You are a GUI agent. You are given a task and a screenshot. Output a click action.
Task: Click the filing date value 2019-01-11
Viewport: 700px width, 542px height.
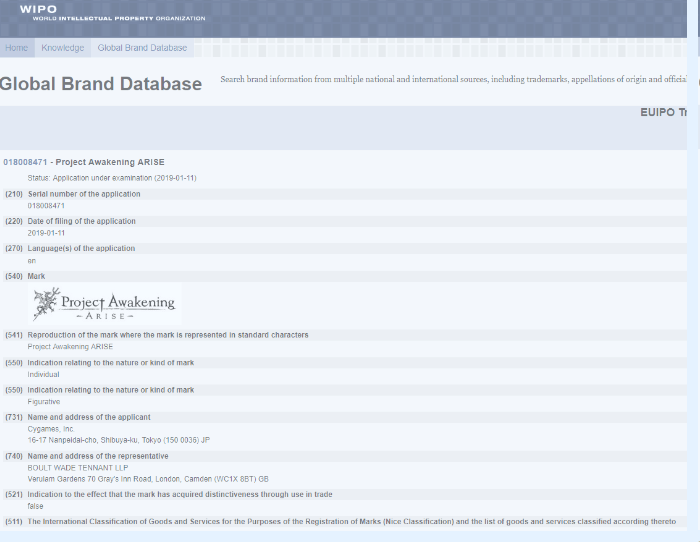pos(48,232)
